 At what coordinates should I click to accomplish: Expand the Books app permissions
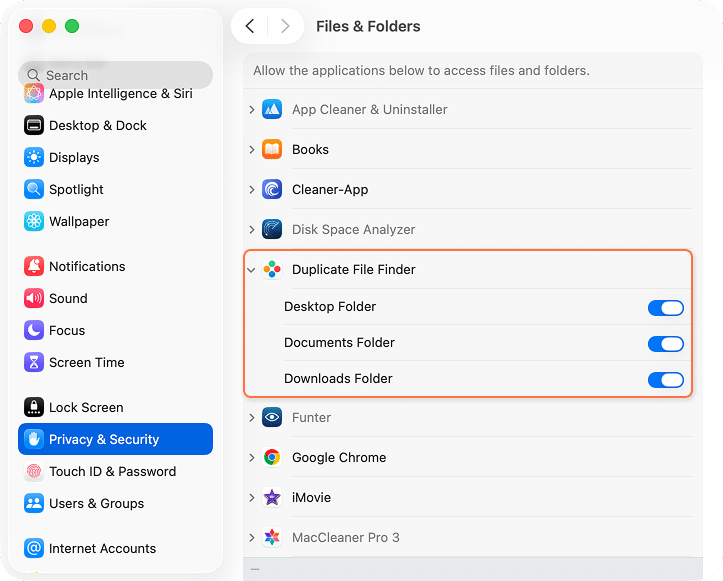click(x=252, y=150)
